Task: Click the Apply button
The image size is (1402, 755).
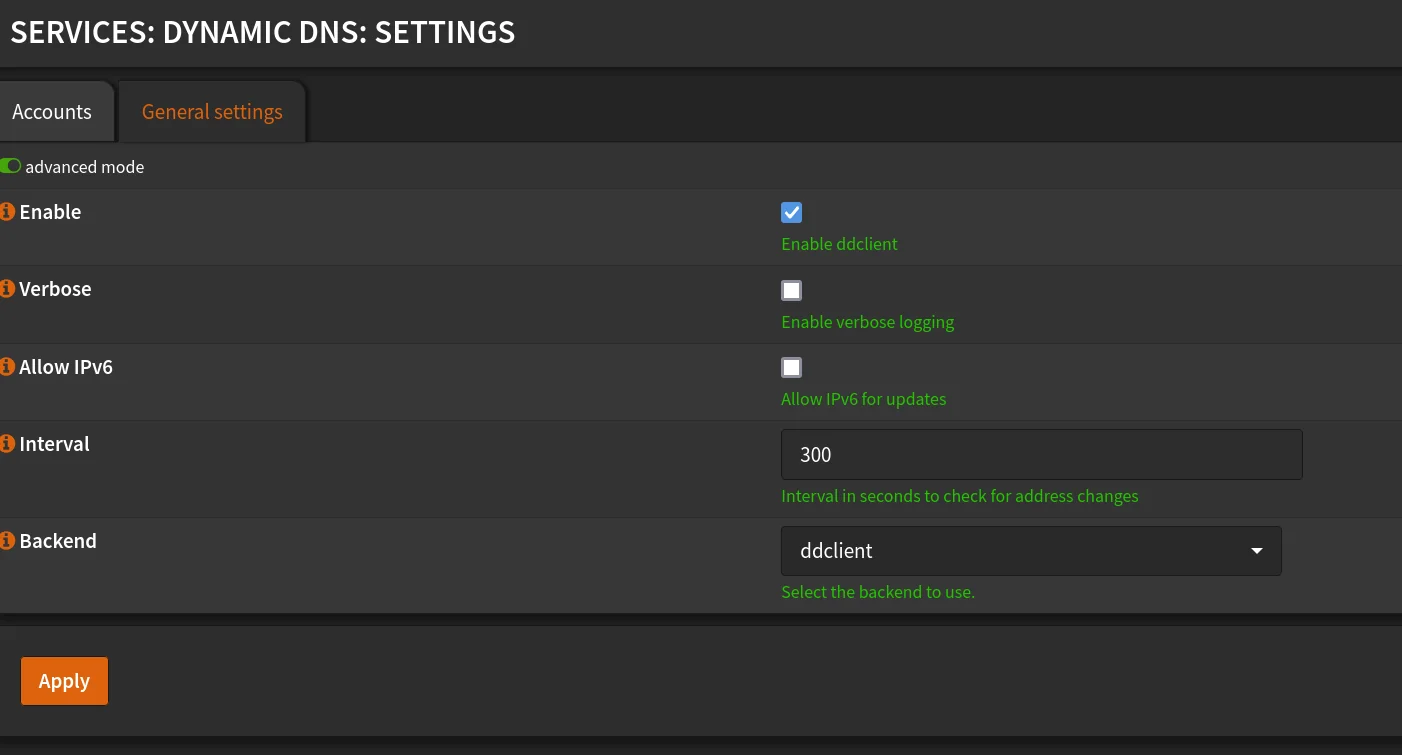Action: click(64, 680)
